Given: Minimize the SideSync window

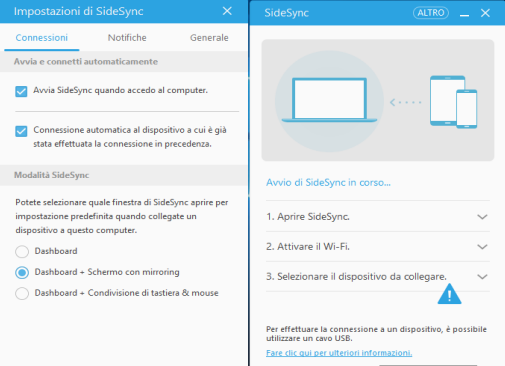Looking at the screenshot, I should tap(464, 13).
